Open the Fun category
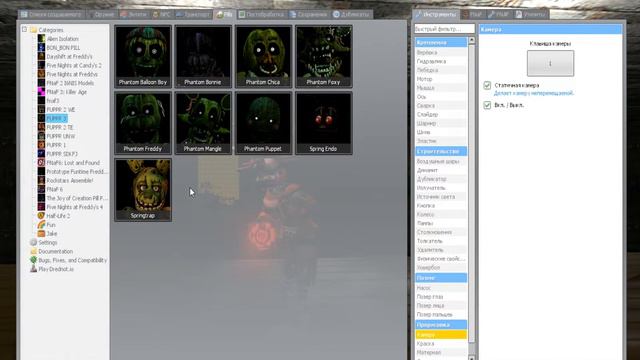Image resolution: width=640 pixels, height=360 pixels. click(x=51, y=225)
